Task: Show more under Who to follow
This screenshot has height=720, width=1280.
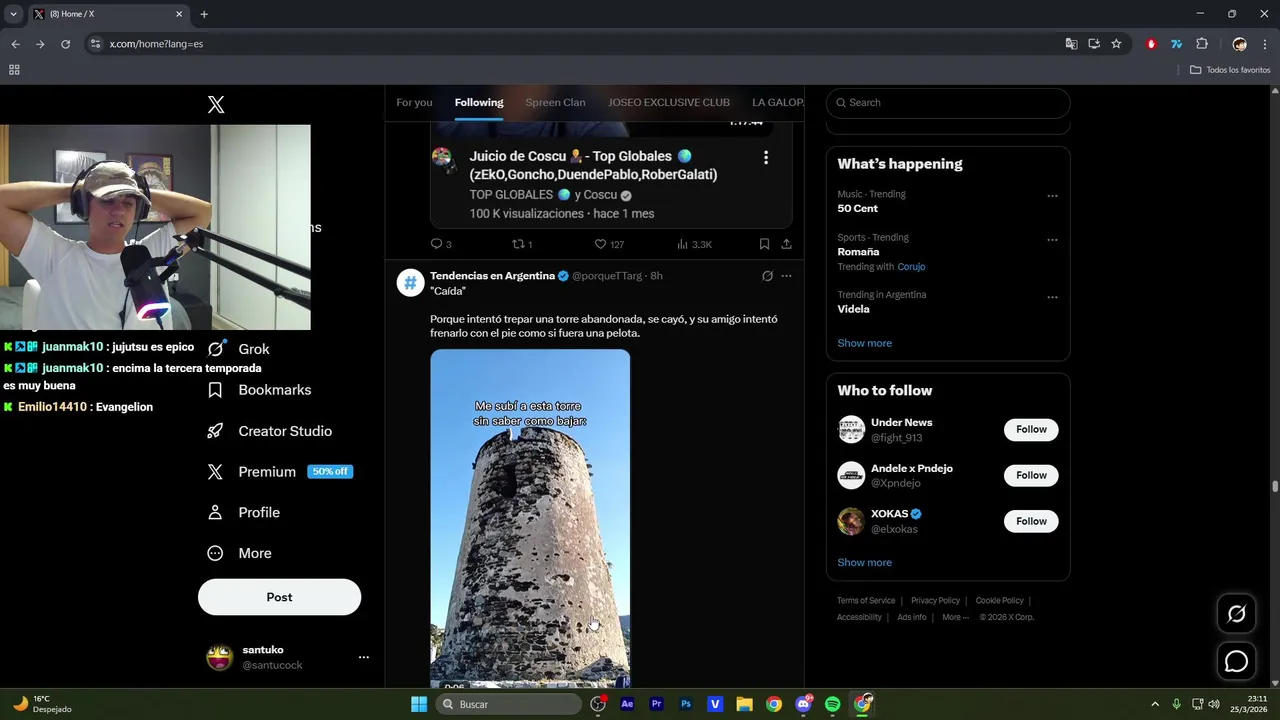Action: click(x=864, y=562)
